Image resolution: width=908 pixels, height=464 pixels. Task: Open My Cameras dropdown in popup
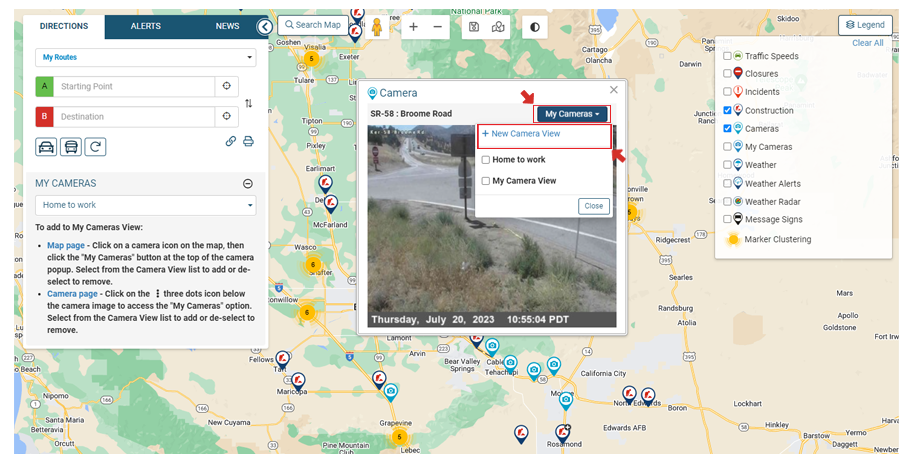(572, 114)
